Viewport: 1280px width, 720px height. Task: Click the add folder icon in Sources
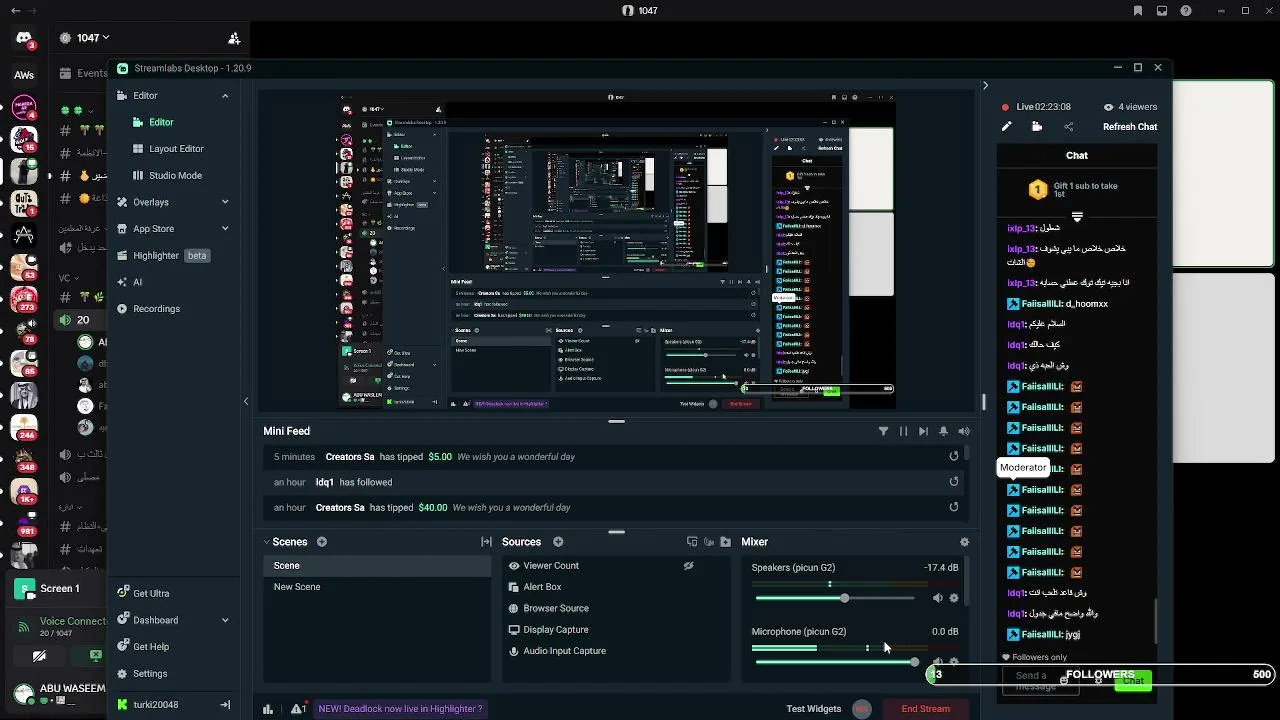point(726,542)
